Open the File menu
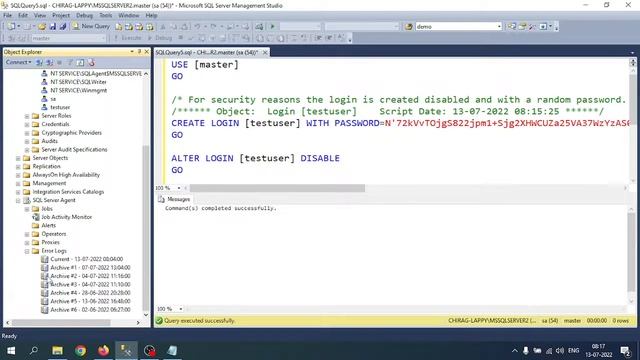Viewport: 640px width, 360px height. coord(7,16)
